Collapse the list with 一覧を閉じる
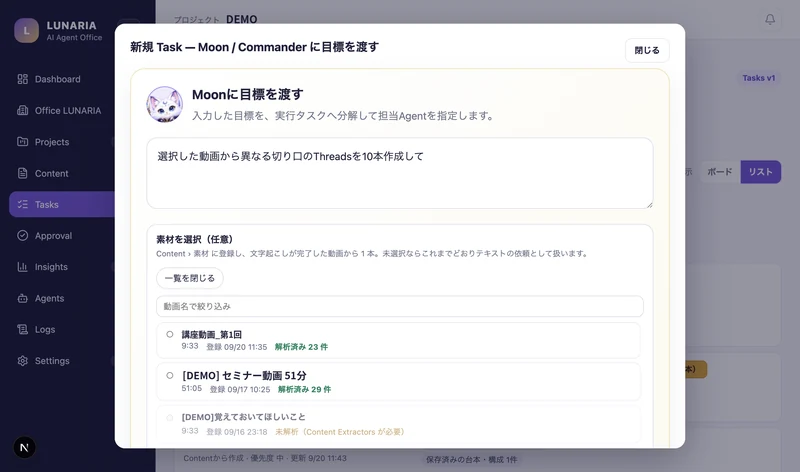Viewport: 800px width, 472px height. coord(190,278)
